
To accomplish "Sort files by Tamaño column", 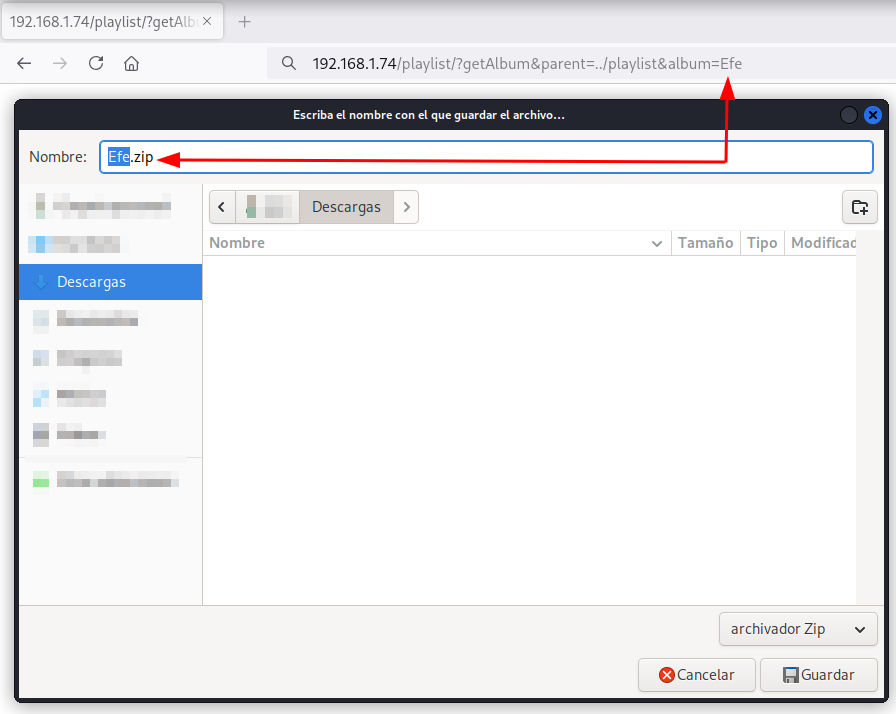I will tap(705, 243).
